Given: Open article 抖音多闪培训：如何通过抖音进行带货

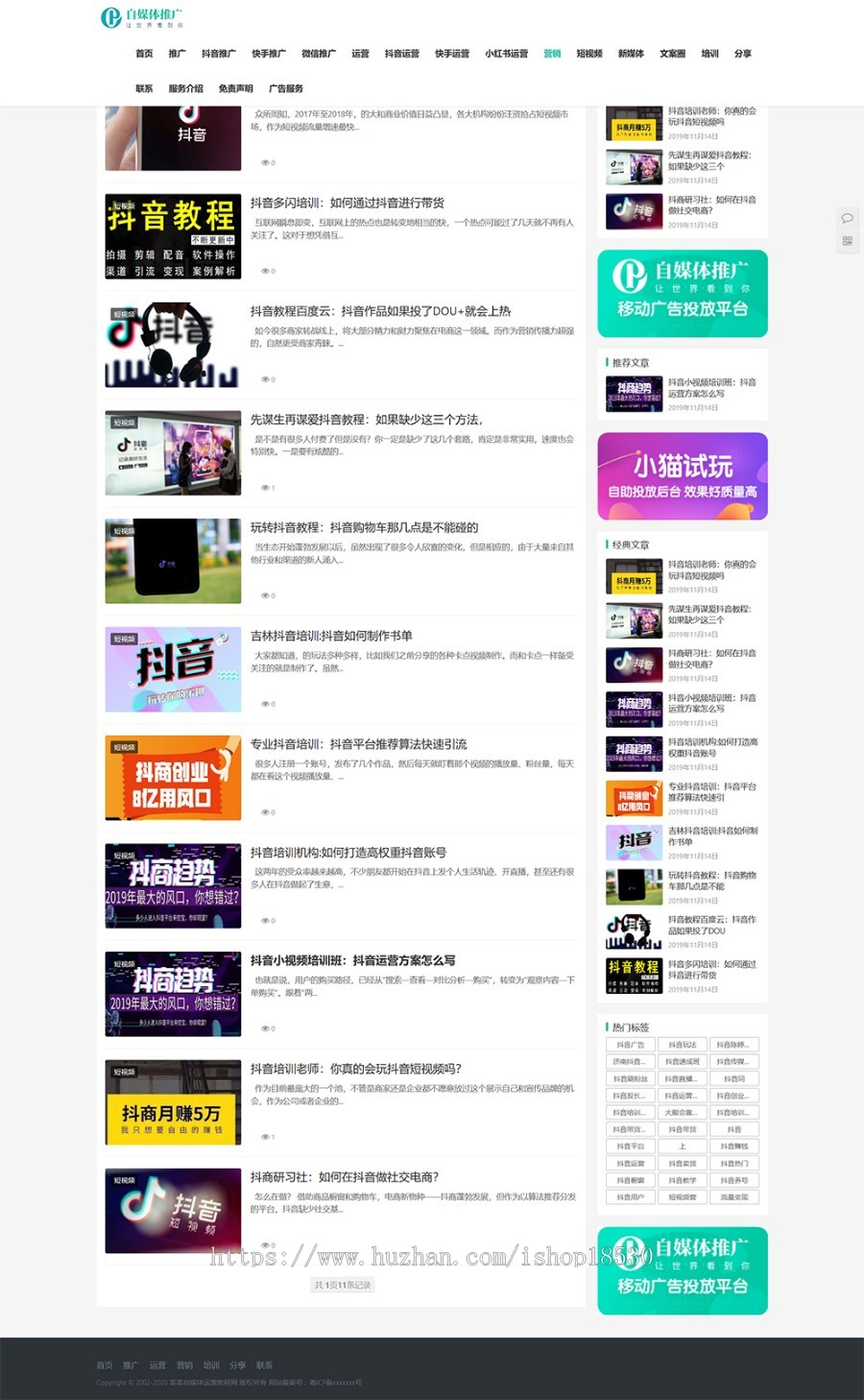Looking at the screenshot, I should click(x=348, y=203).
